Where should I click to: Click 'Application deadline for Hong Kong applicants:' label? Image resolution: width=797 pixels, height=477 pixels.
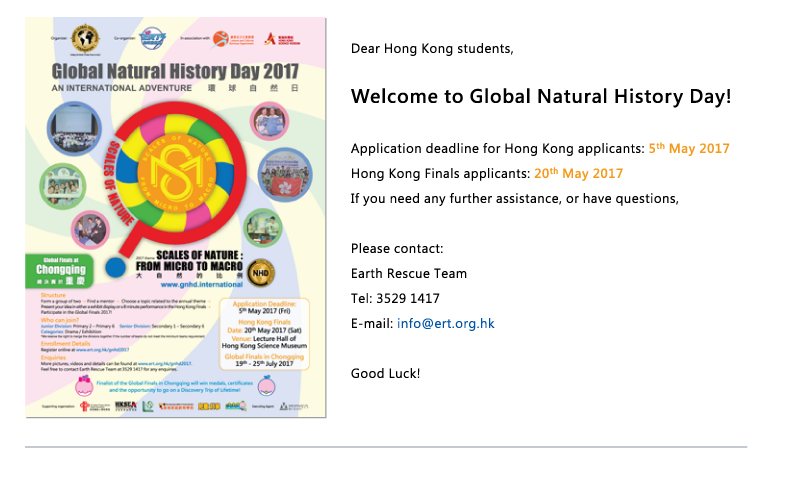click(498, 149)
